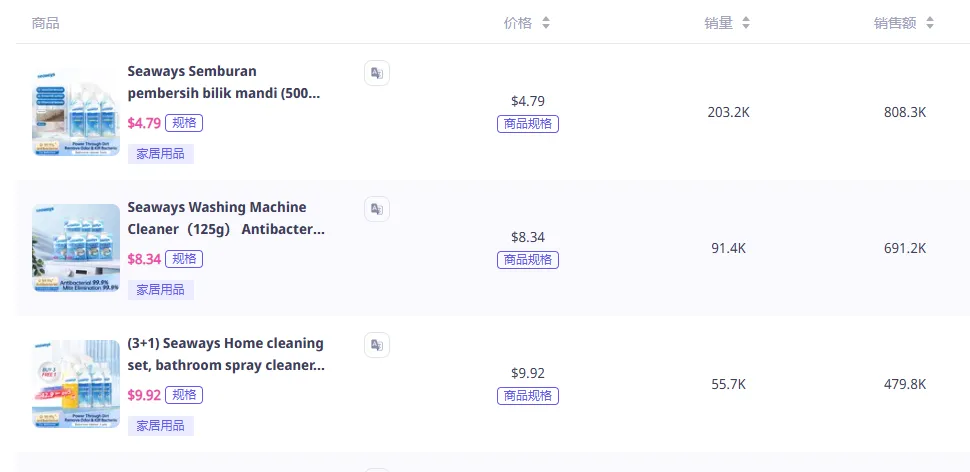Open Seaways Washing Machine Cleaner title link
Image resolution: width=970 pixels, height=472 pixels.
(226, 218)
